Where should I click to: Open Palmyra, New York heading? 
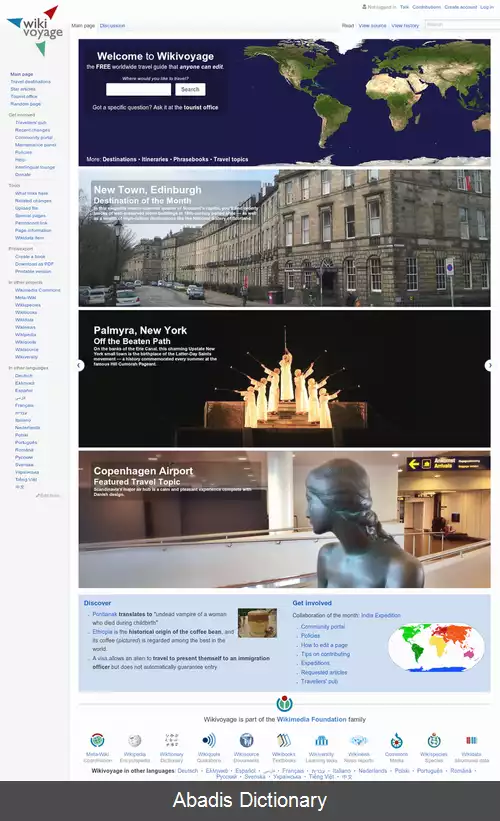[140, 330]
